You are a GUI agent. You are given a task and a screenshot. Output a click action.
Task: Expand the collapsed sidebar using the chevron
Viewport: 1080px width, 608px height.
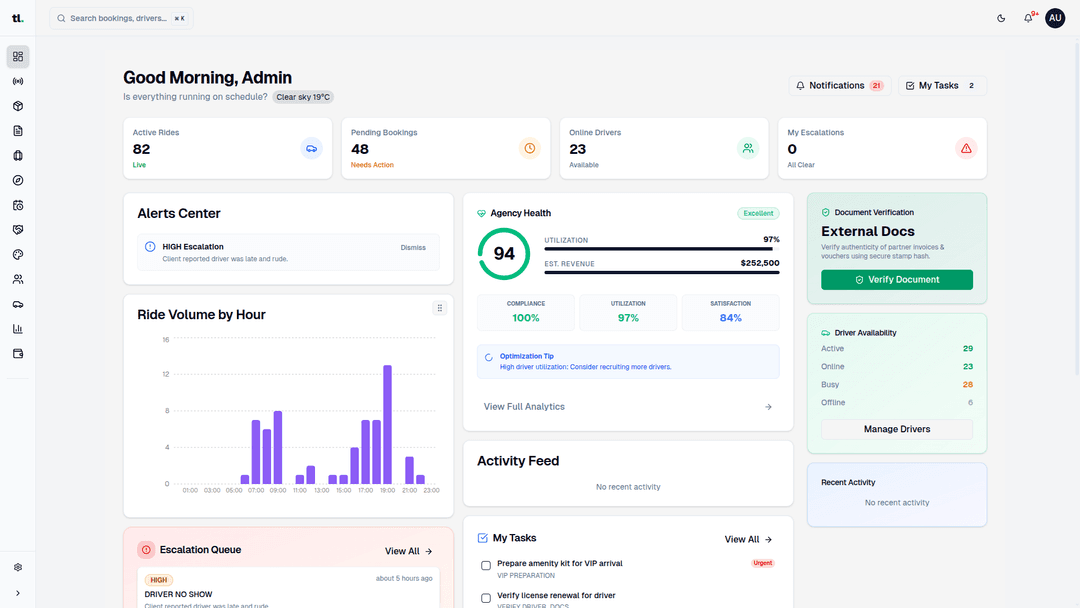pyautogui.click(x=17, y=590)
